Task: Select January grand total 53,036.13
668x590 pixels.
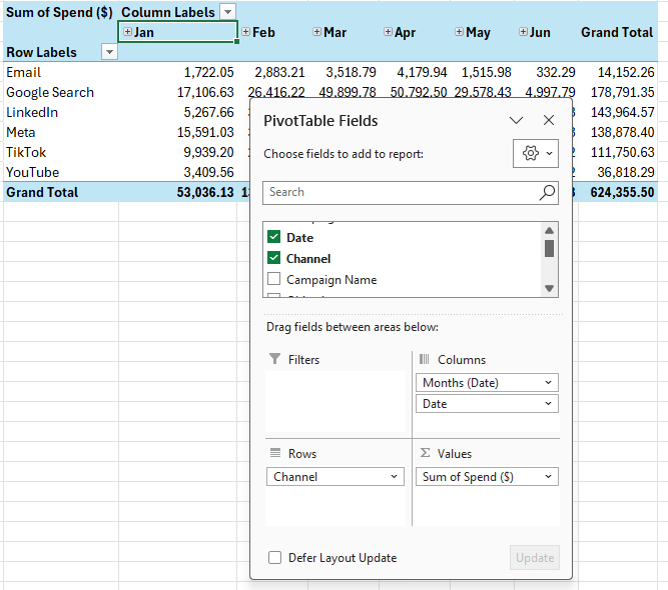Action: click(205, 192)
